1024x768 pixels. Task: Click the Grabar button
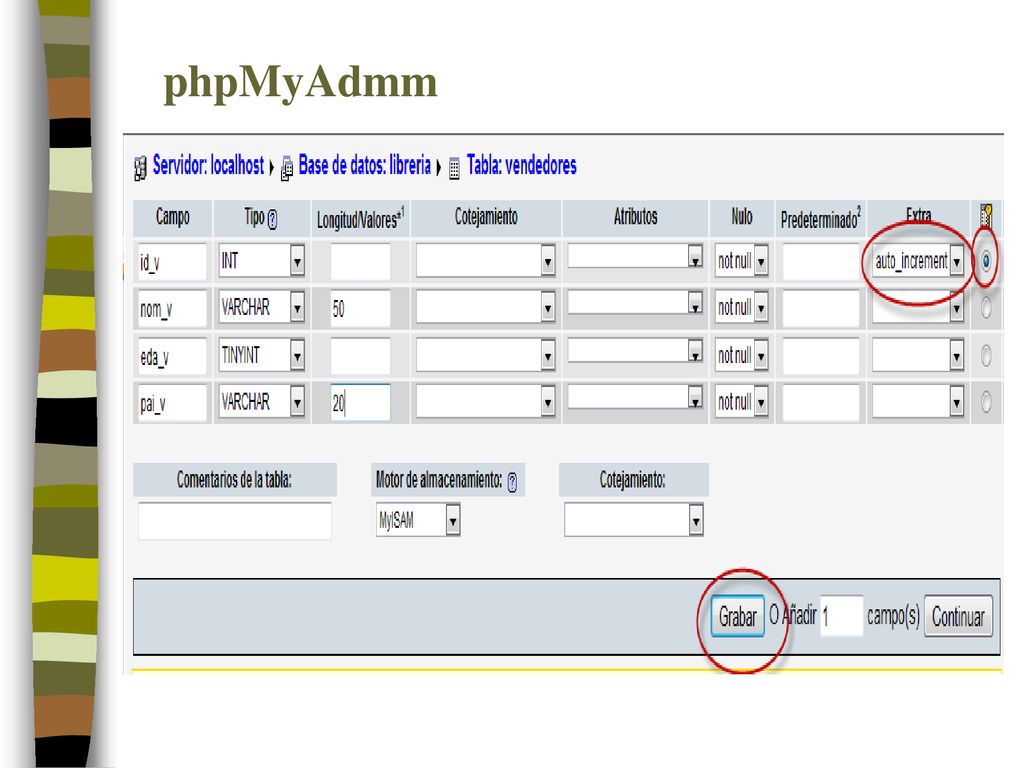[x=737, y=615]
